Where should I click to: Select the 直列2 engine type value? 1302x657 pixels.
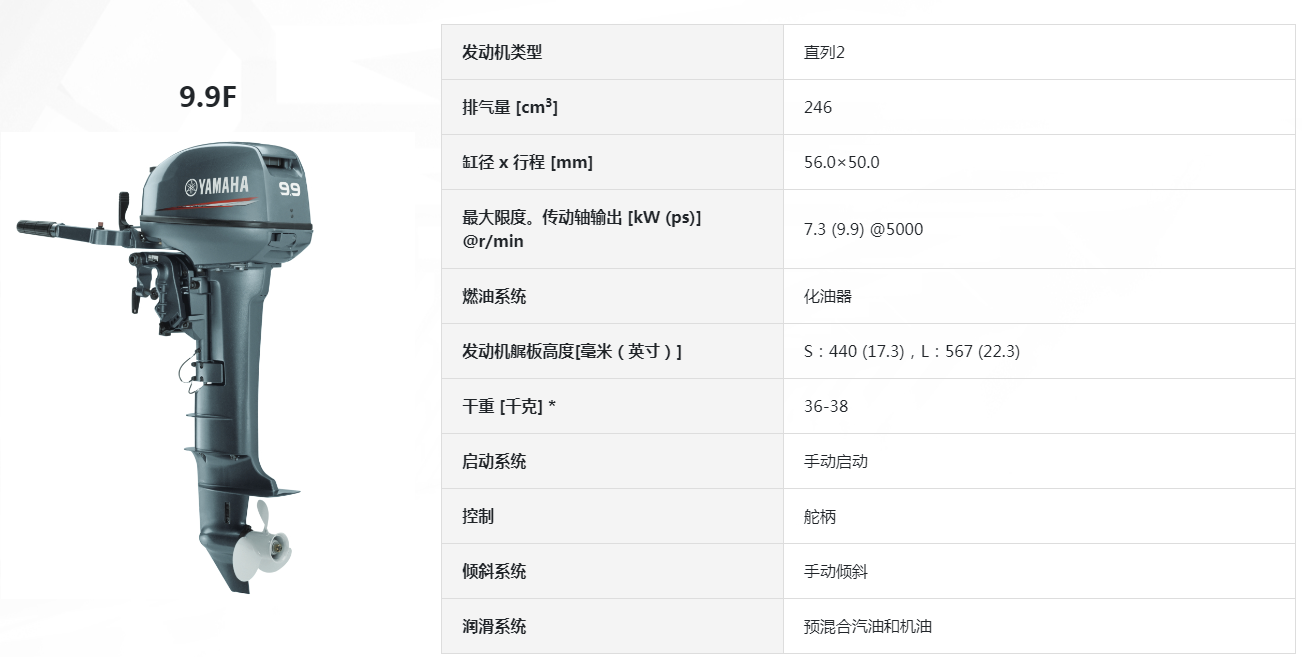(x=825, y=52)
